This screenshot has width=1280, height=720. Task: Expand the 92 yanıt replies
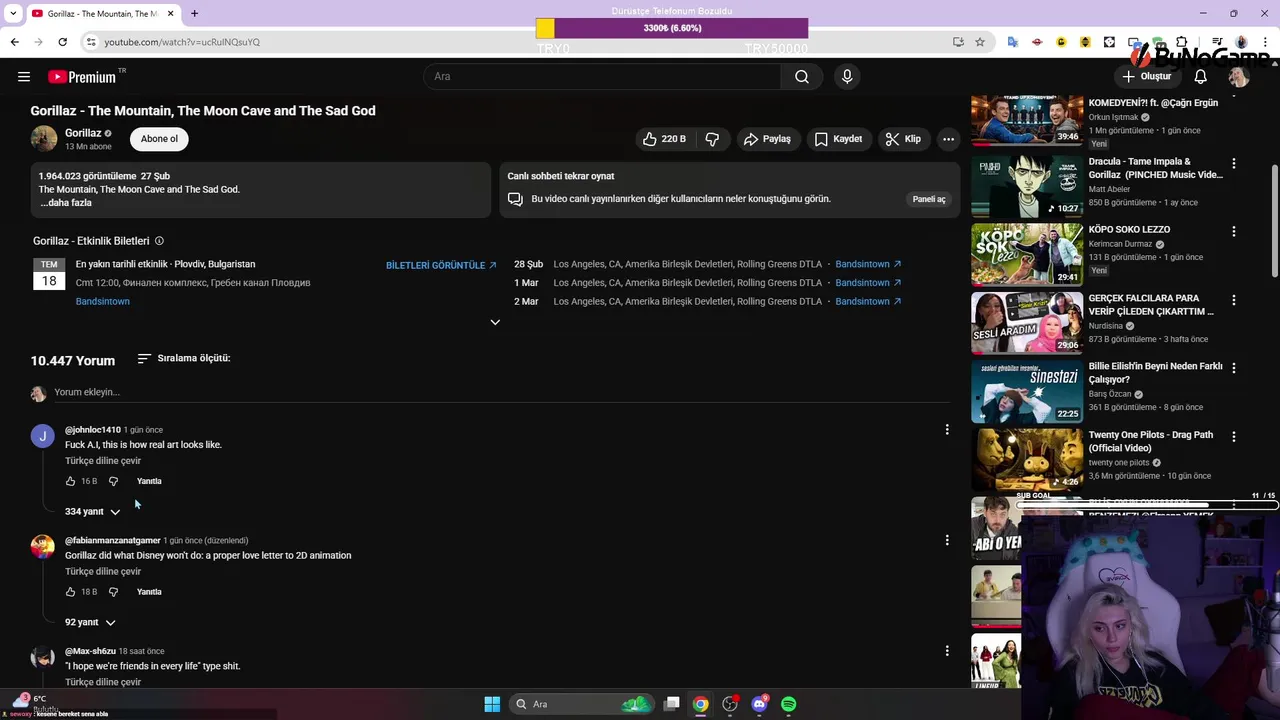point(90,622)
